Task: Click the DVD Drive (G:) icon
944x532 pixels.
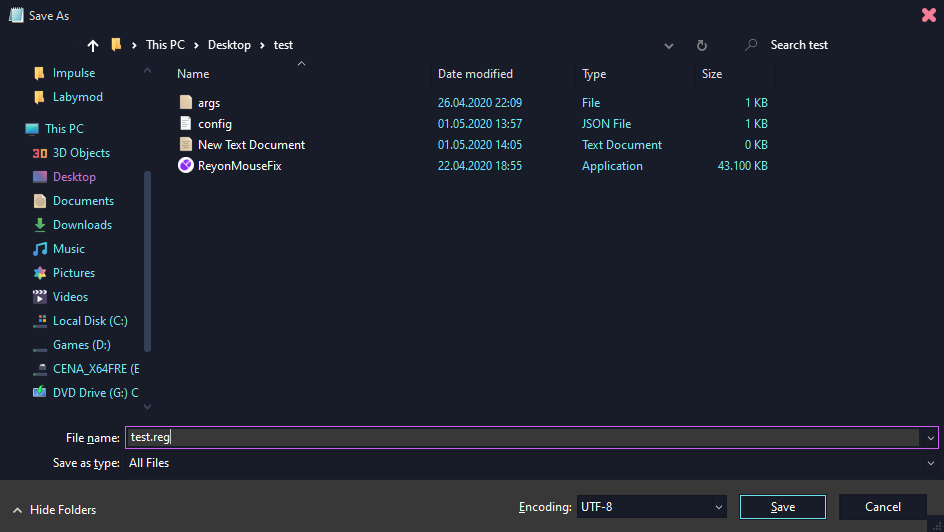Action: (40, 392)
